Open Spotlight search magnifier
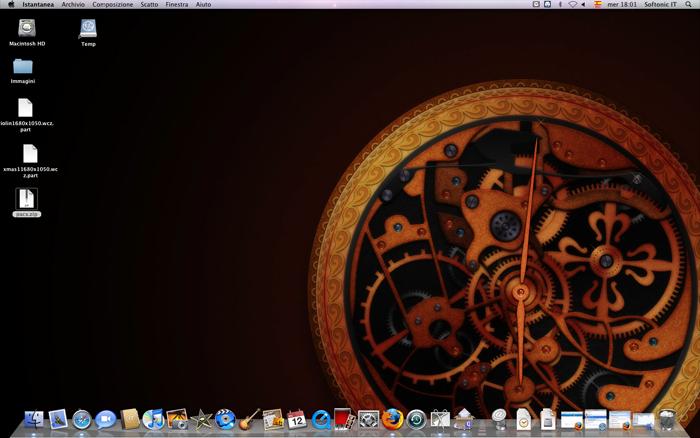 point(688,4)
